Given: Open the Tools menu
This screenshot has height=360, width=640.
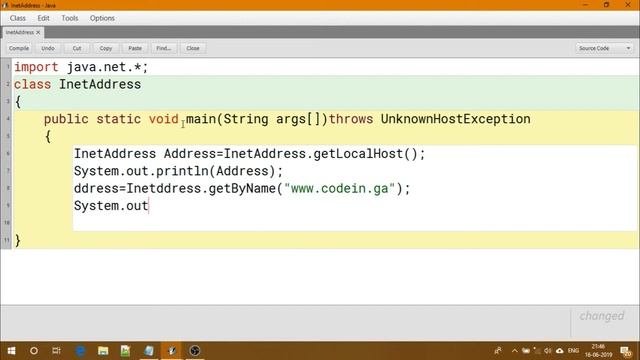Looking at the screenshot, I should pyautogui.click(x=69, y=18).
